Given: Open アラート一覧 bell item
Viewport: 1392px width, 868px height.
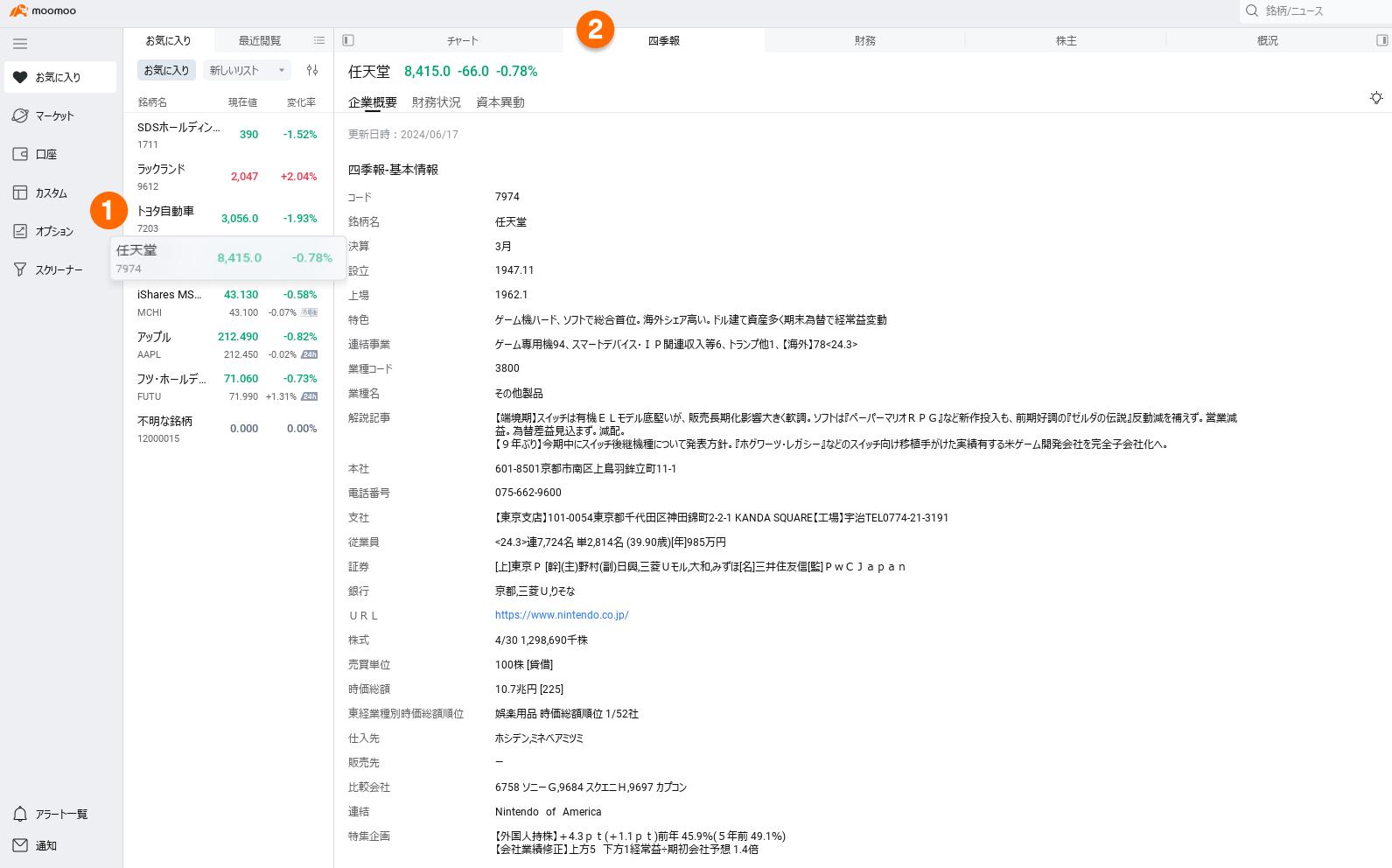Looking at the screenshot, I should point(60,814).
